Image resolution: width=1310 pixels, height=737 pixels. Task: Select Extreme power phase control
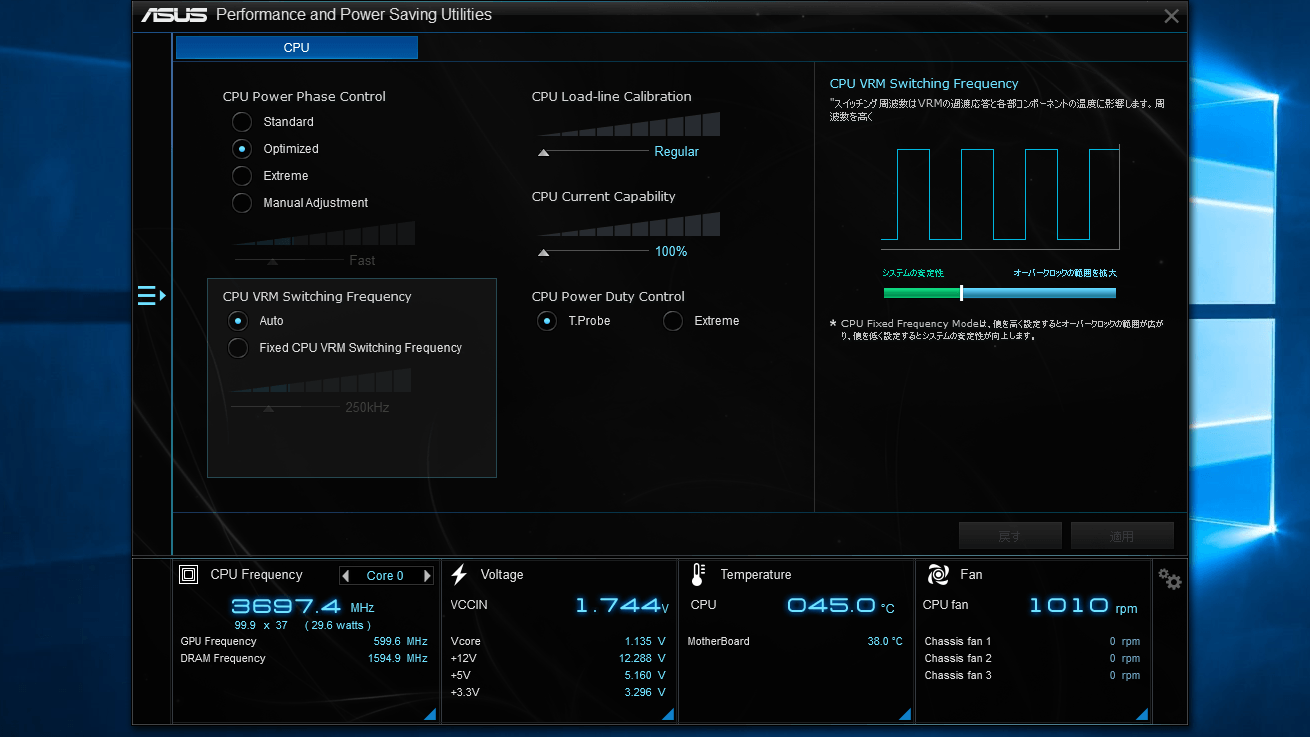242,176
